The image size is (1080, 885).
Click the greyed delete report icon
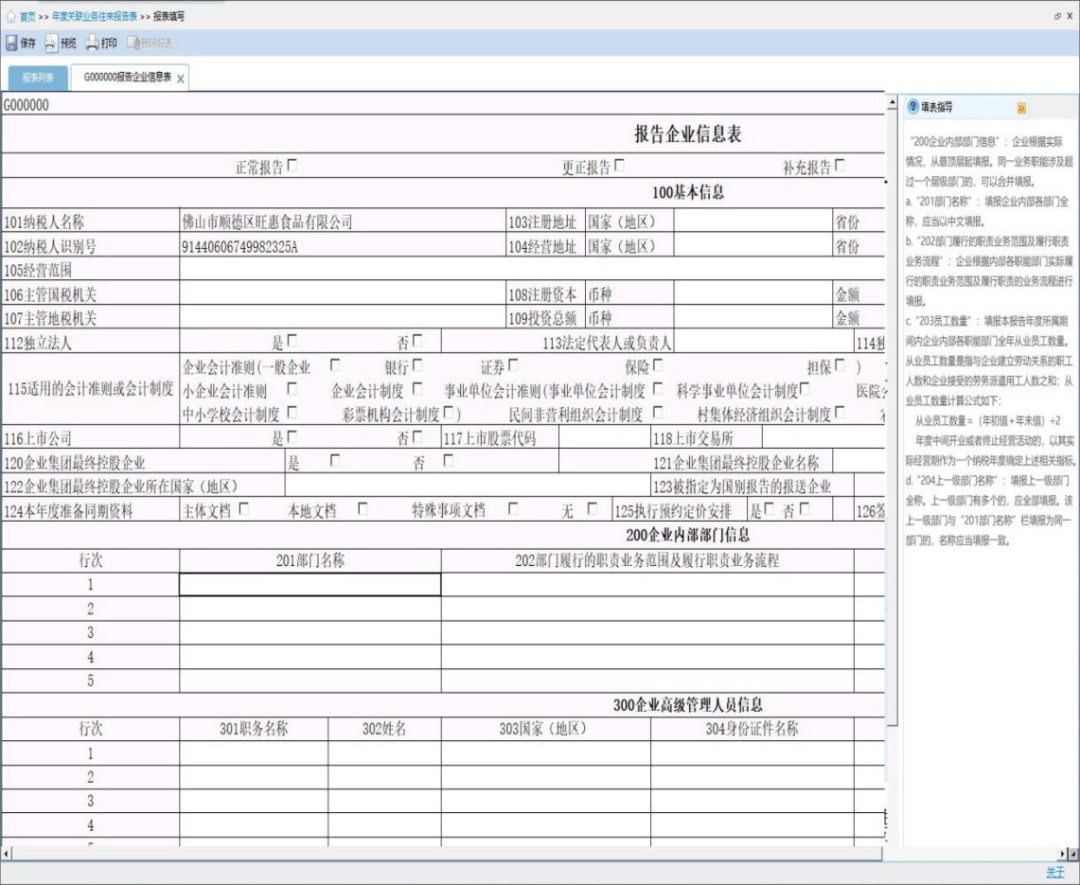(133, 43)
